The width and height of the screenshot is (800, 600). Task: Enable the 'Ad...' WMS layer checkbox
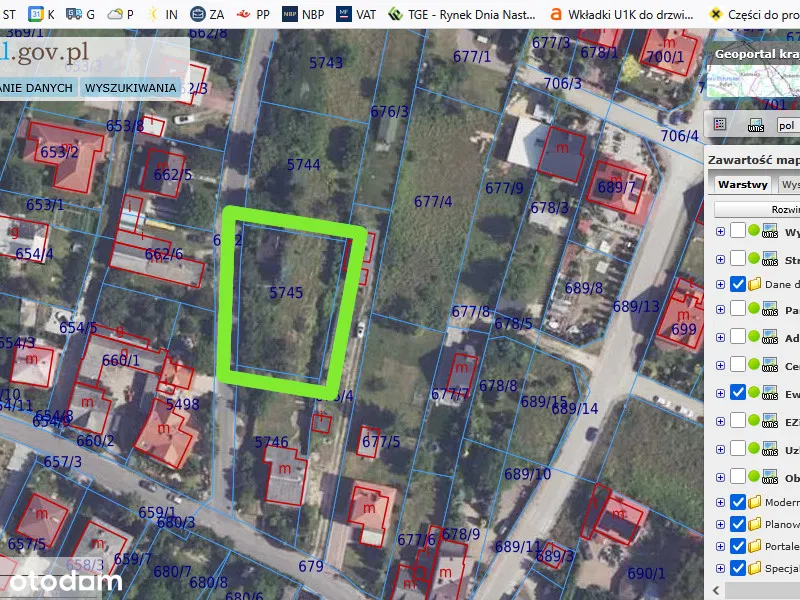(738, 338)
